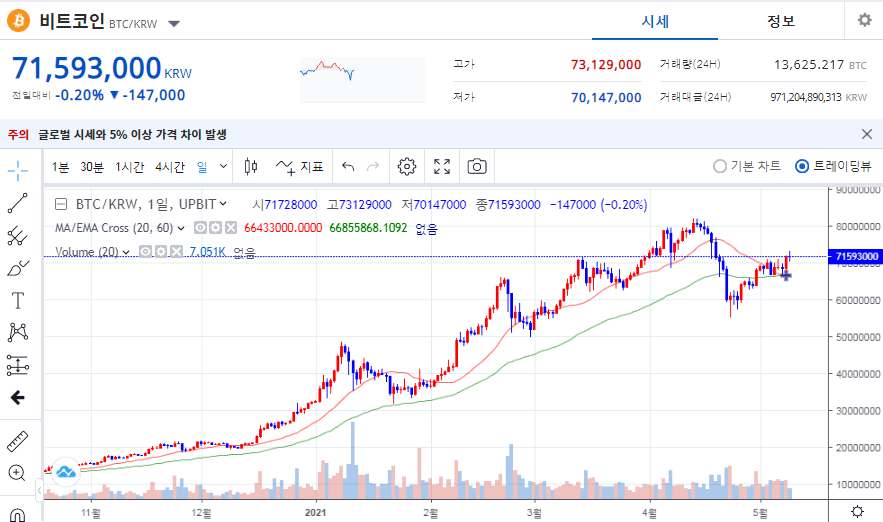
Task: Remove the MA/EMA Cross indicator
Action: click(231, 227)
